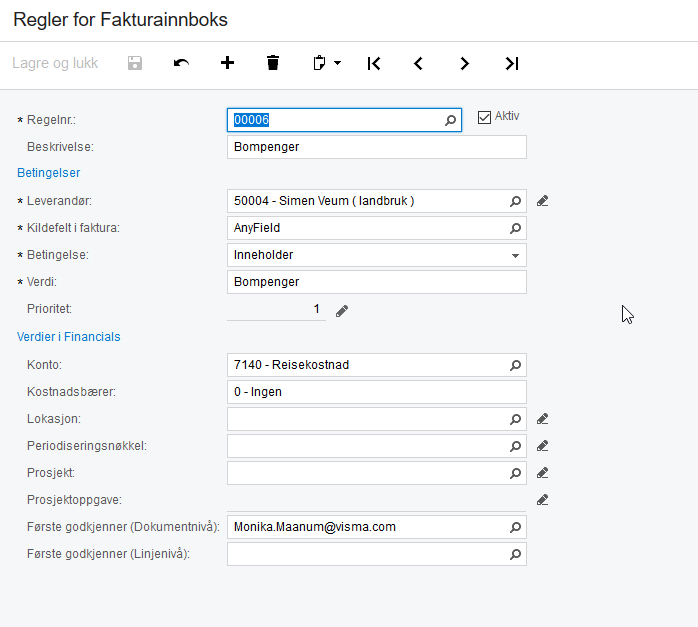Image resolution: width=698 pixels, height=627 pixels.
Task: Go to the first record
Action: [x=374, y=64]
